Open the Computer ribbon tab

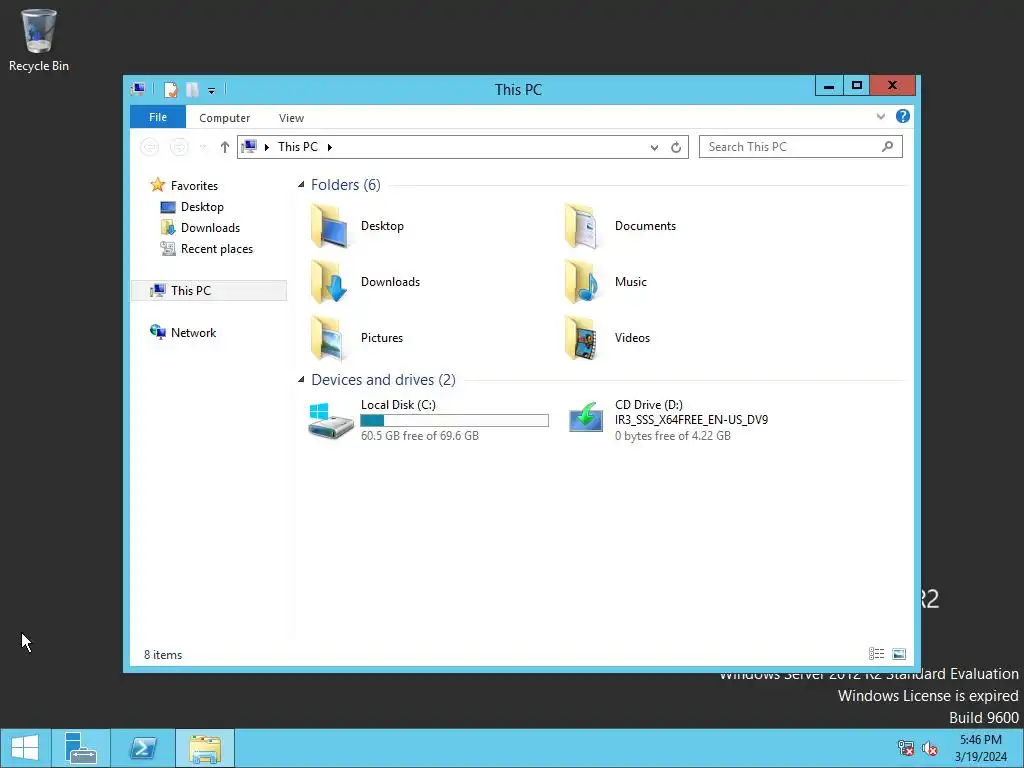(x=225, y=118)
